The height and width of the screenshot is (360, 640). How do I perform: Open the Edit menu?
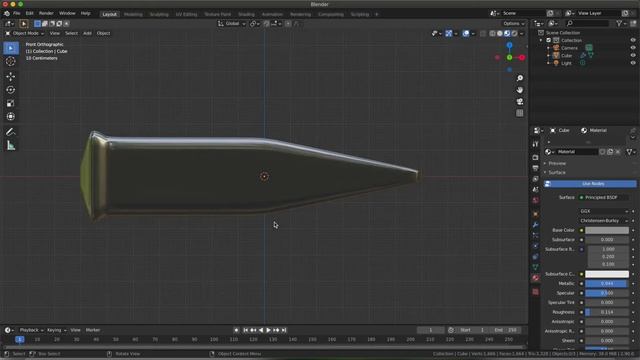click(29, 13)
